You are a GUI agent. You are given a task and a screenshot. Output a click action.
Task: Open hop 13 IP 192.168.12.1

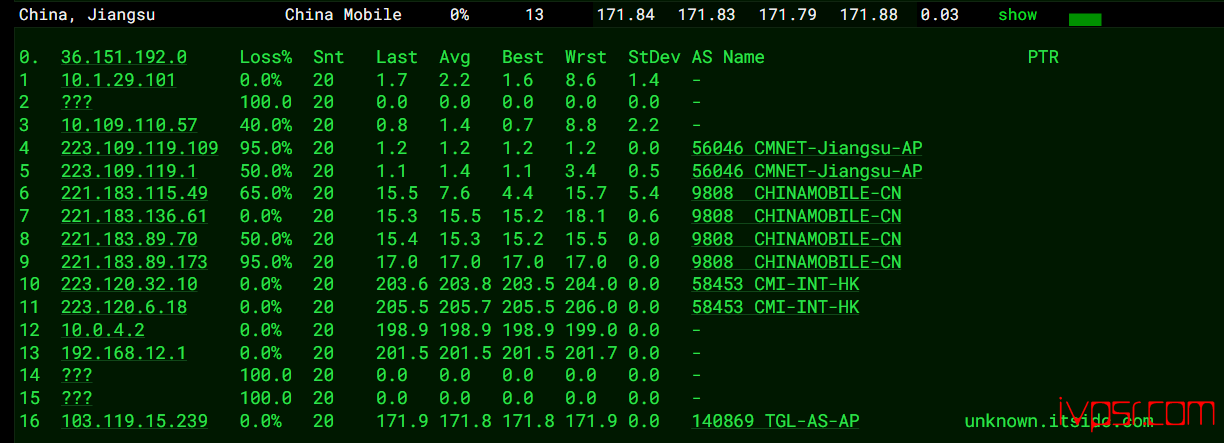click(x=124, y=353)
